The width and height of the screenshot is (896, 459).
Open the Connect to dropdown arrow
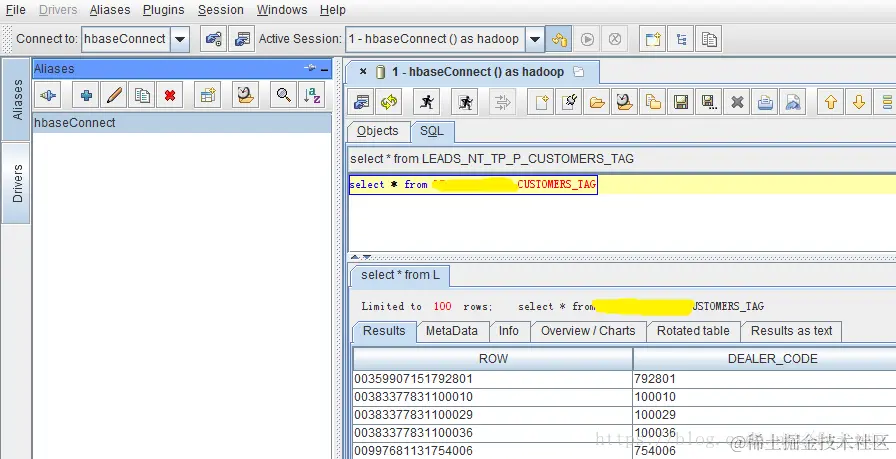coord(179,39)
